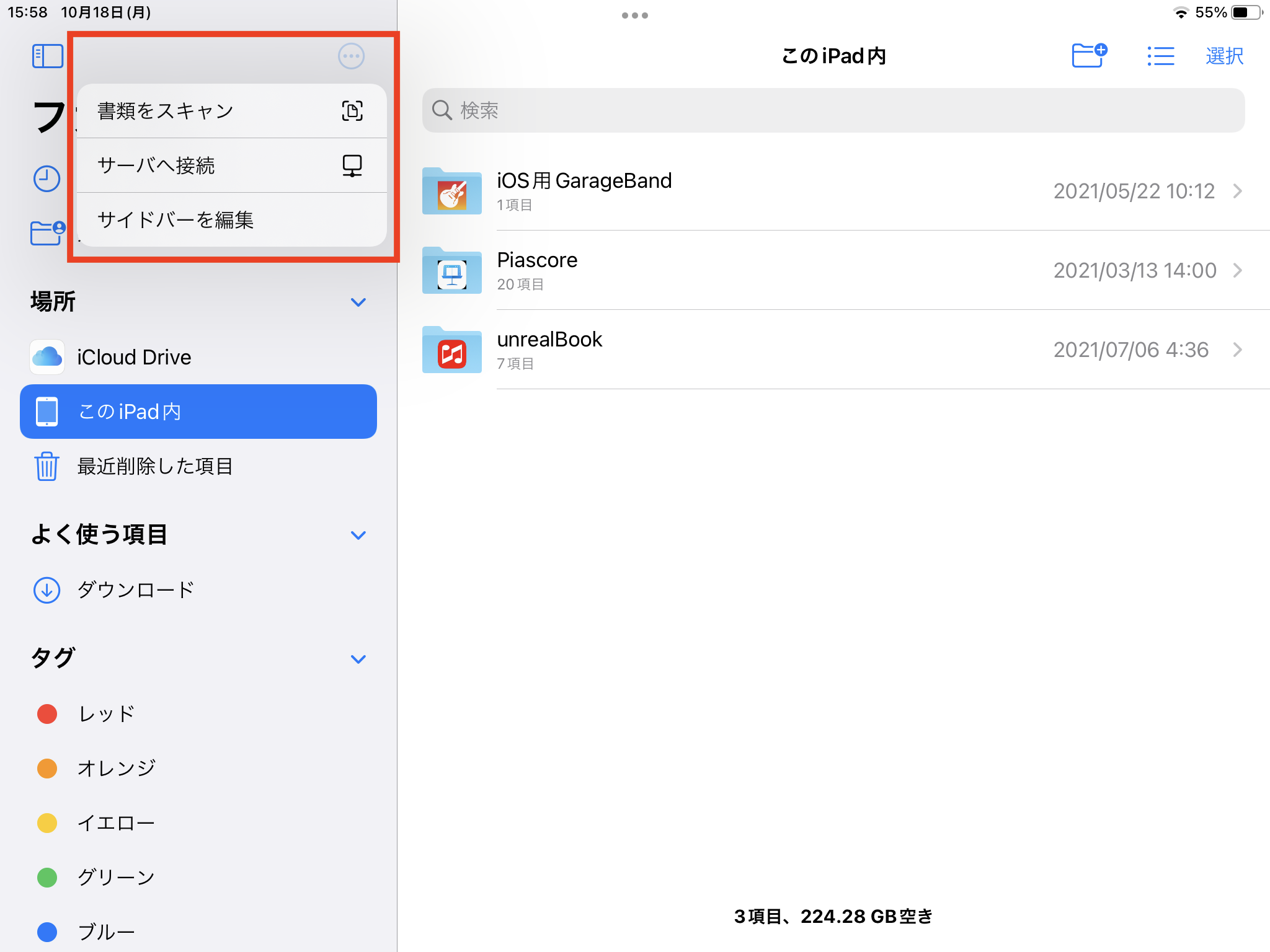
Task: Select このiPad内 in the sidebar
Action: pyautogui.click(x=198, y=412)
